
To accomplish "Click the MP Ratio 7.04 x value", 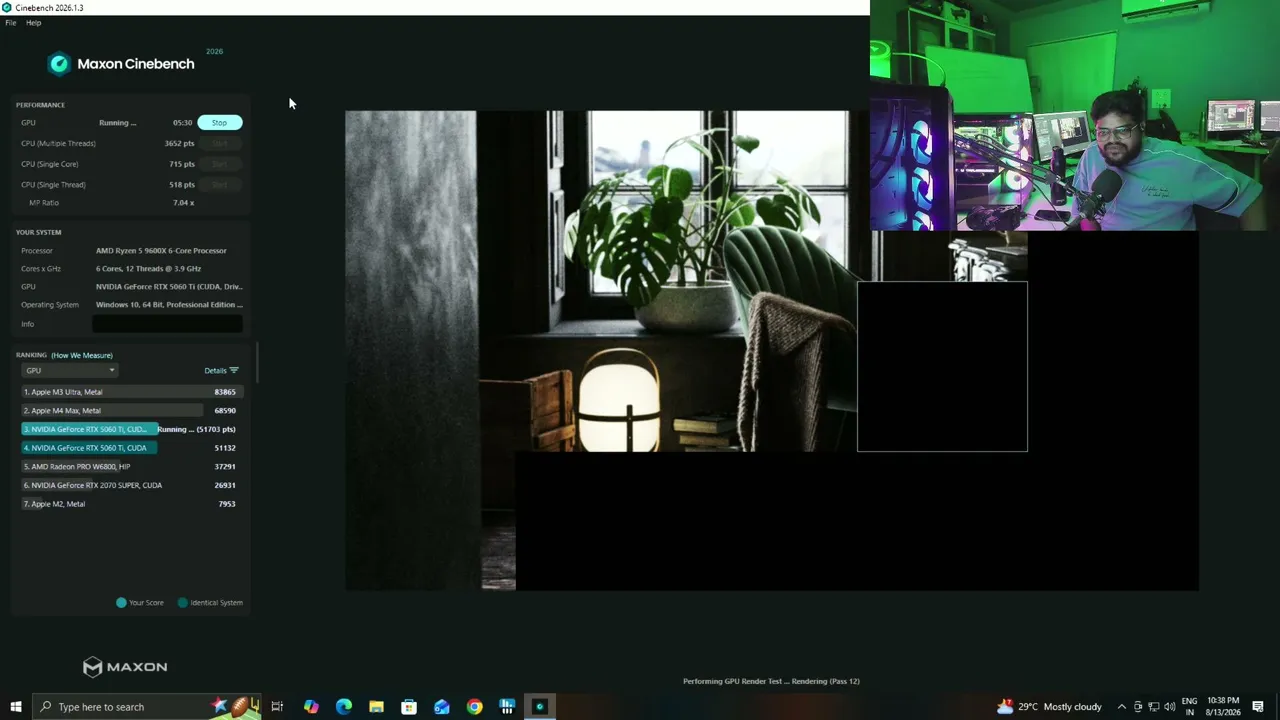I will 183,203.
